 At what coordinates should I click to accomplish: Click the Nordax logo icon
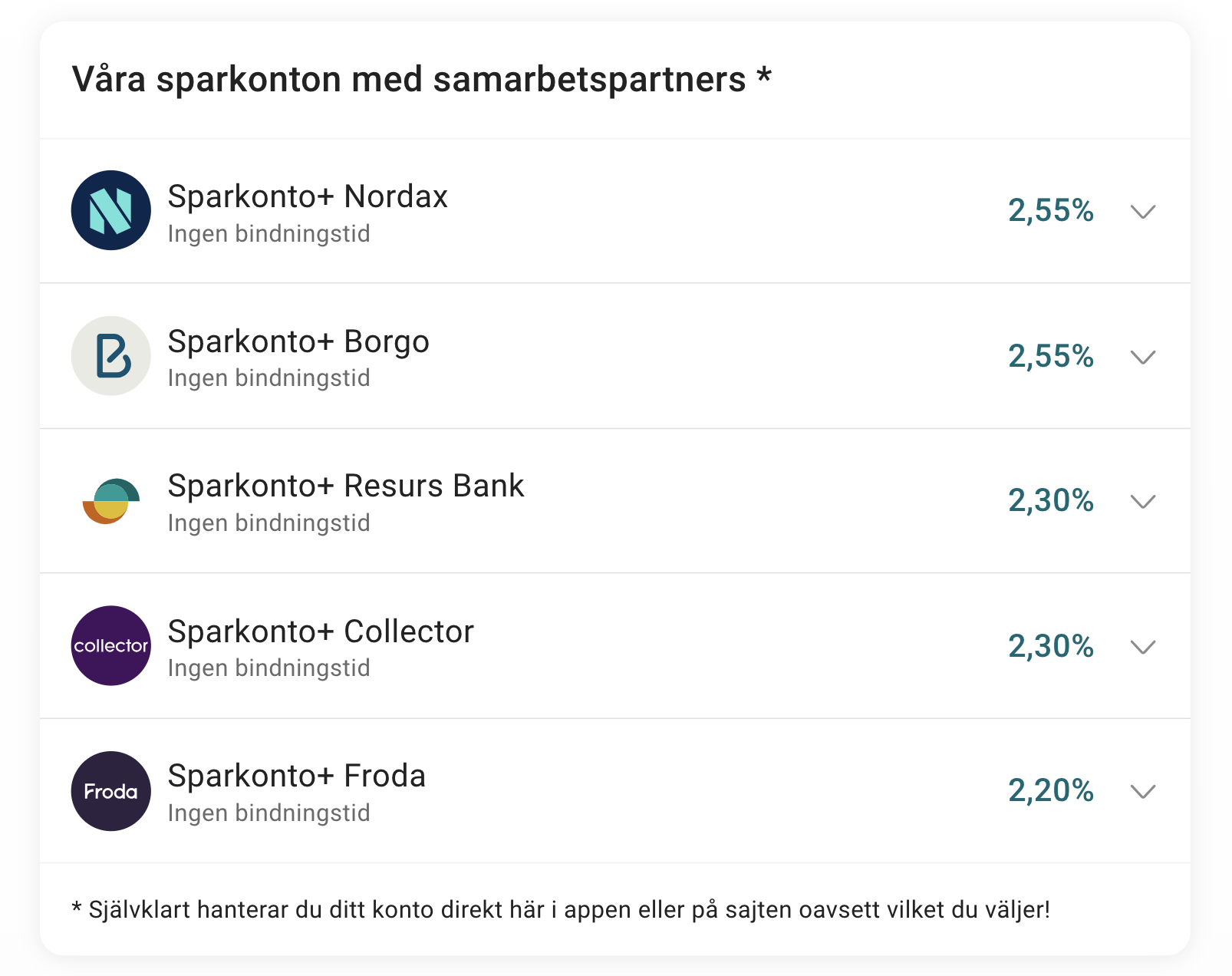pos(110,210)
